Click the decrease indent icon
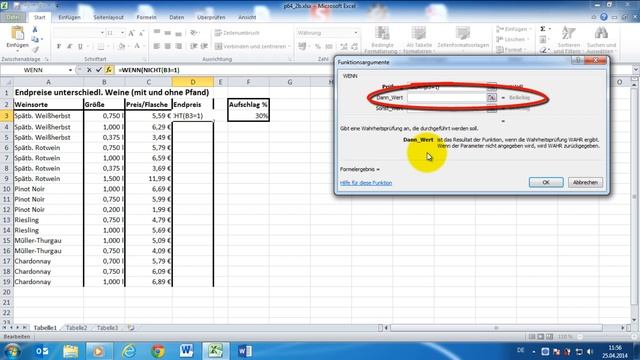Viewport: 640px width, 360px height. (193, 47)
